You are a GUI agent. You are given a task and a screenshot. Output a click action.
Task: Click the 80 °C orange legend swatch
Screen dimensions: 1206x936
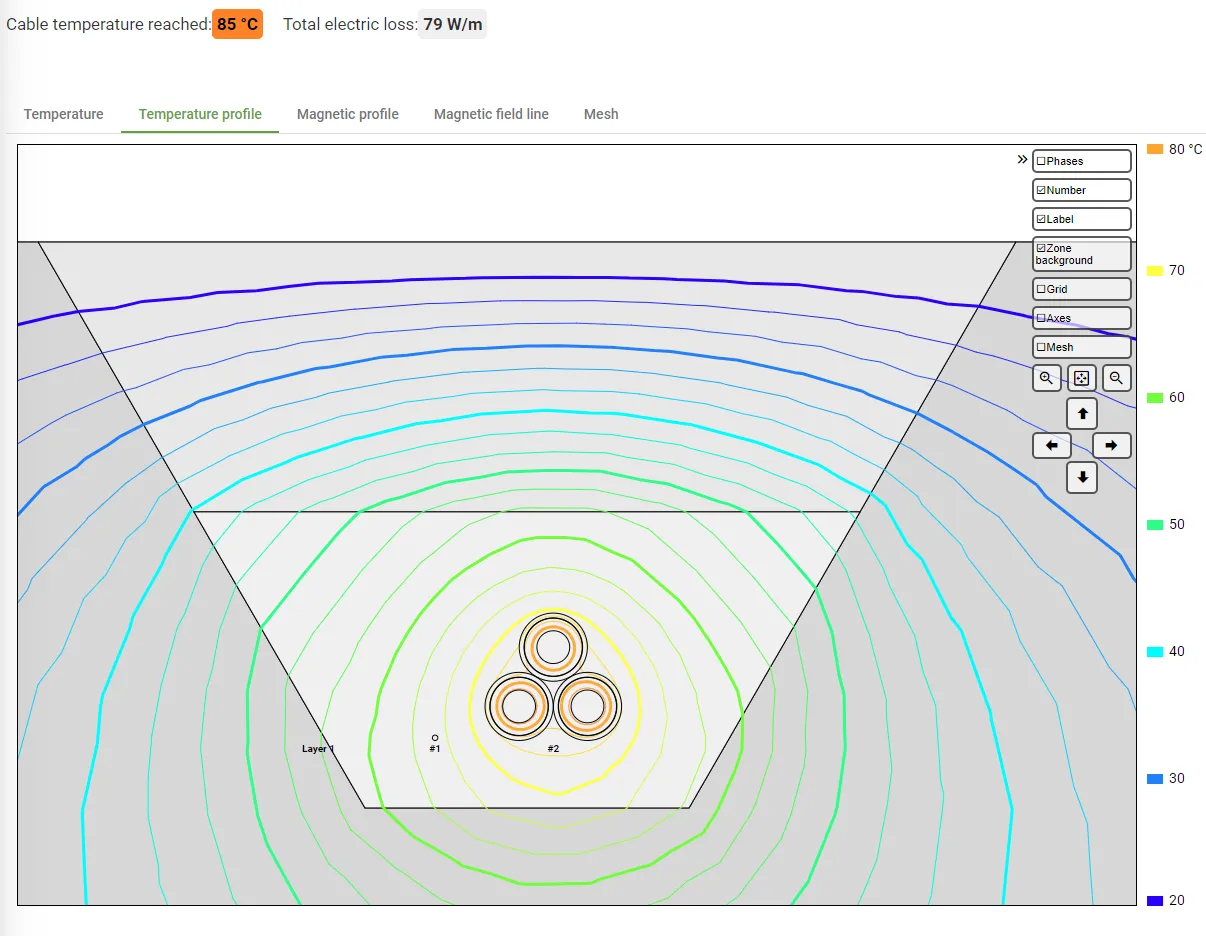[x=1155, y=149]
